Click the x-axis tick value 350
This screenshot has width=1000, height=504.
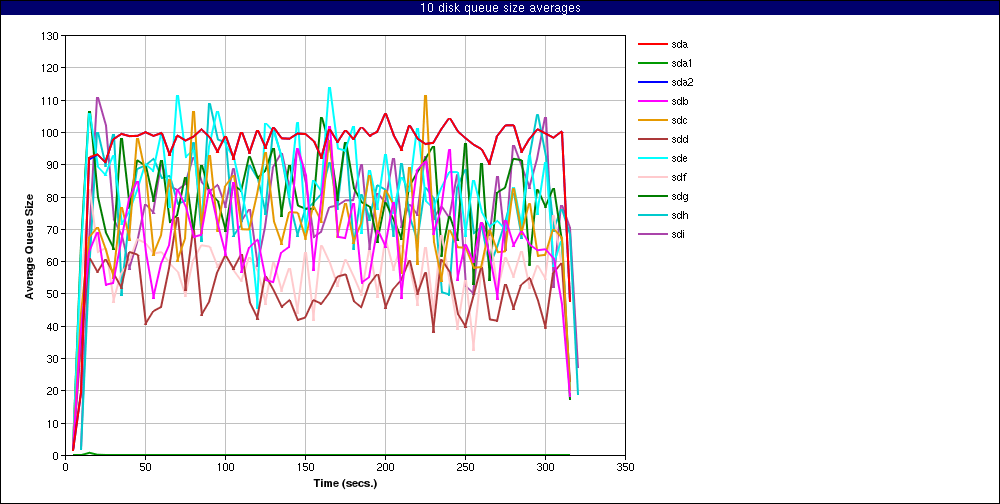(x=626, y=467)
